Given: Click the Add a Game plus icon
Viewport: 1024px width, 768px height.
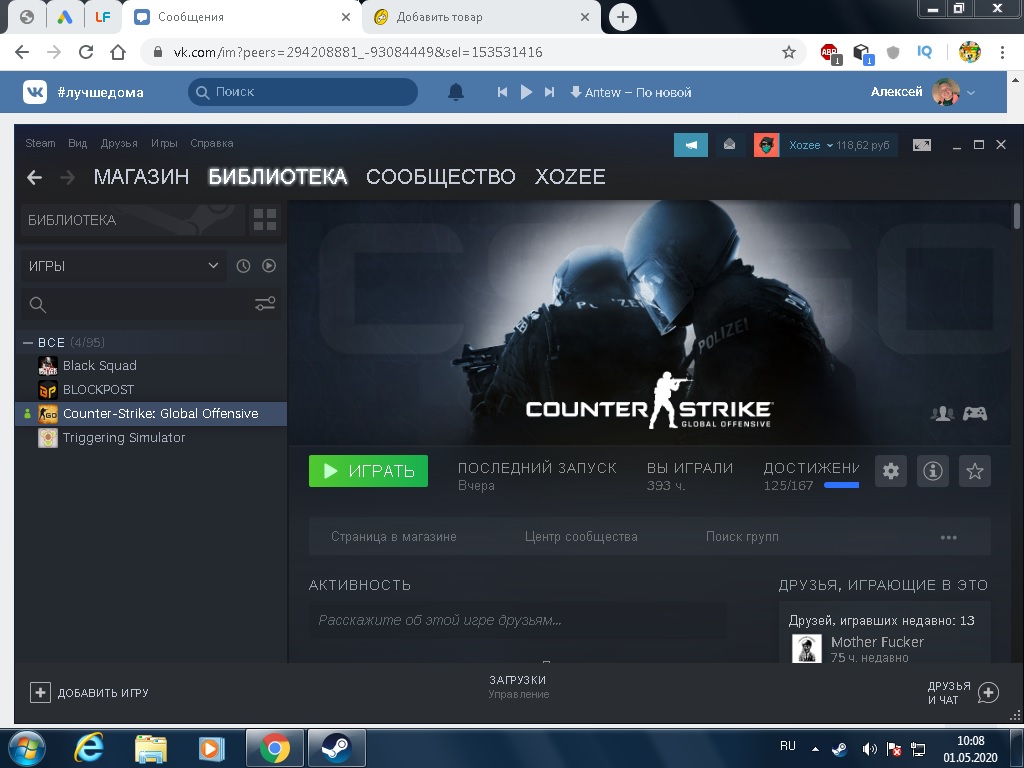Looking at the screenshot, I should click(x=40, y=692).
